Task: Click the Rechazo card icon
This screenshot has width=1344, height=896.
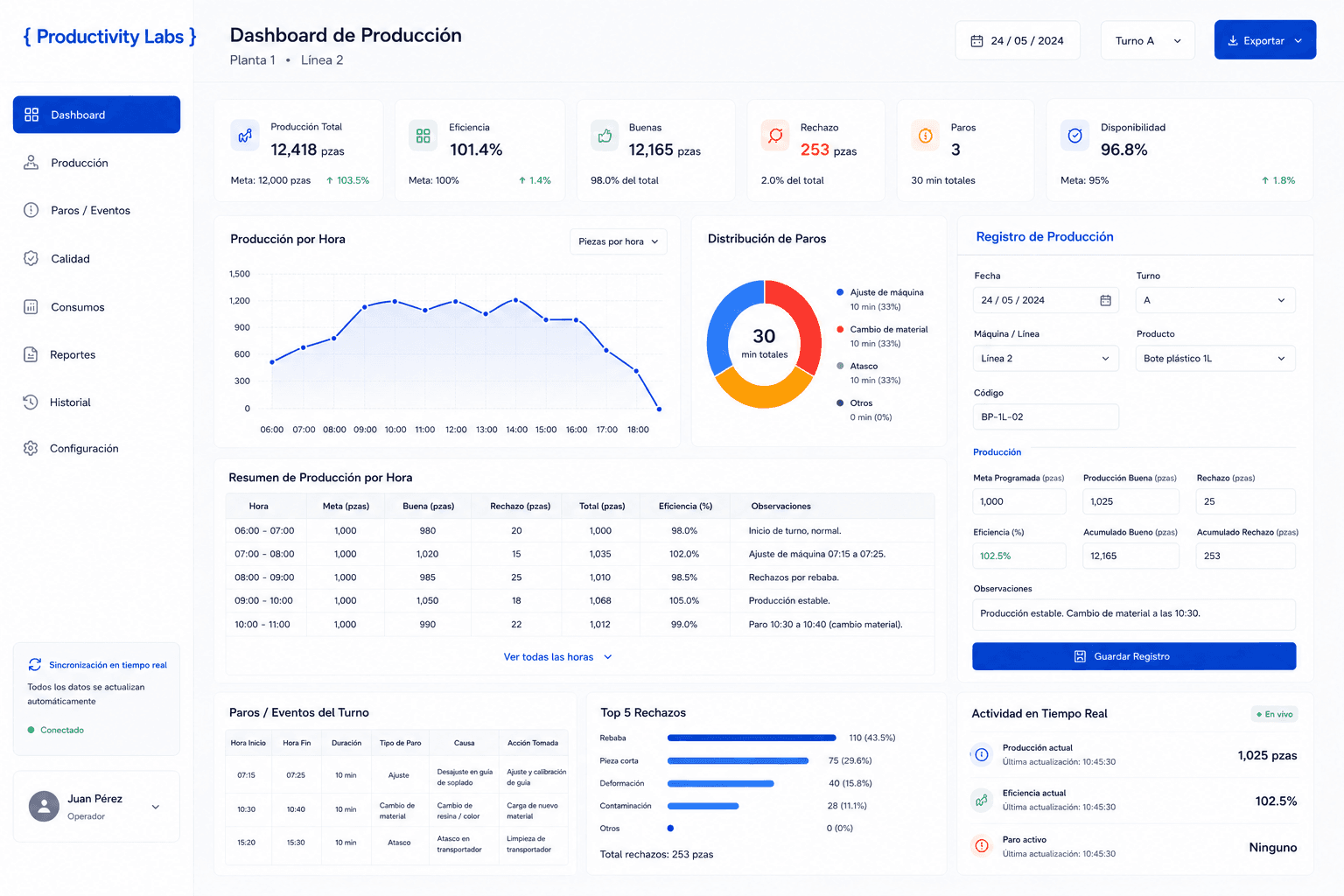Action: click(x=775, y=136)
